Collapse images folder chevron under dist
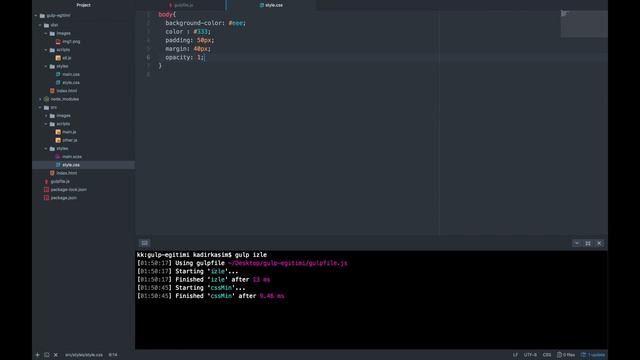 46,33
